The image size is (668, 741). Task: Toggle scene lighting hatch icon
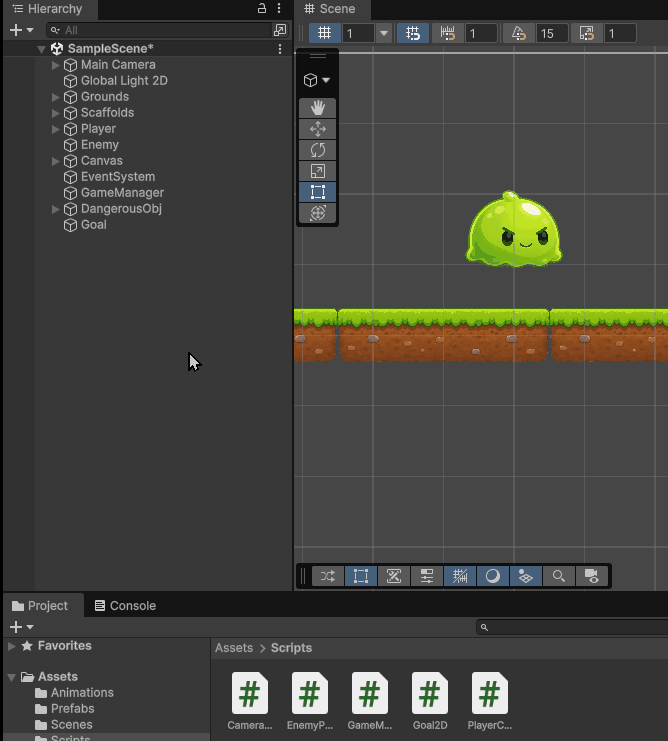point(460,576)
